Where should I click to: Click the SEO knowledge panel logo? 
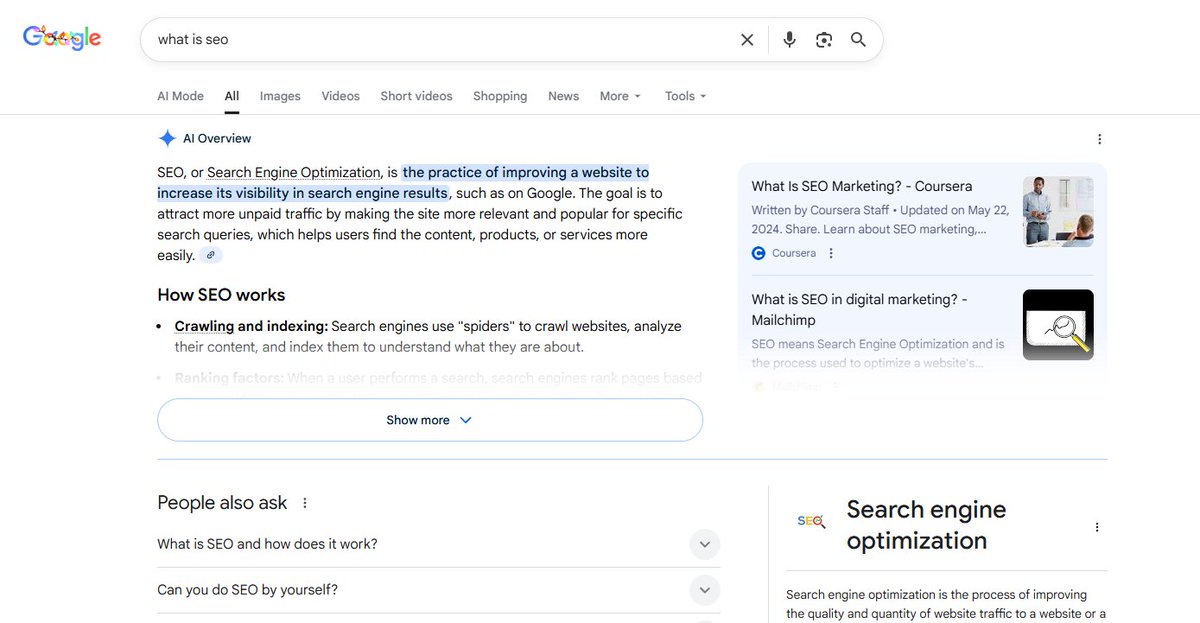pyautogui.click(x=811, y=521)
